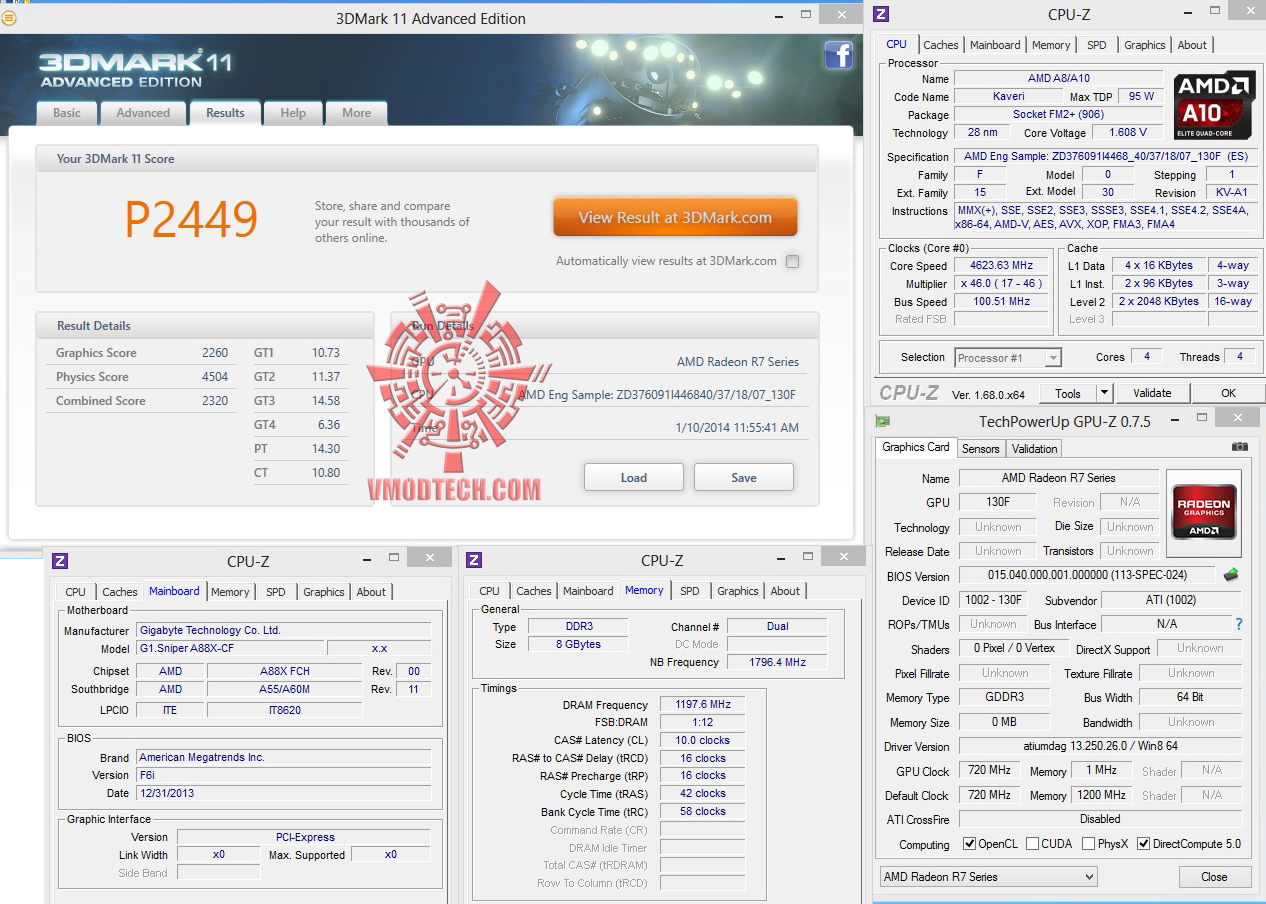
Task: Open SPD tab in the Memory CPU-Z window
Action: point(690,591)
